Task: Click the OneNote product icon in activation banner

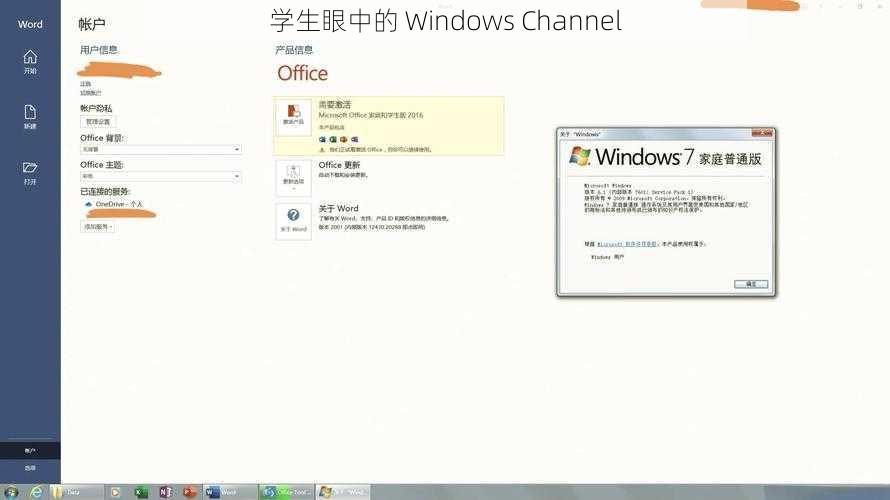Action: (x=355, y=139)
